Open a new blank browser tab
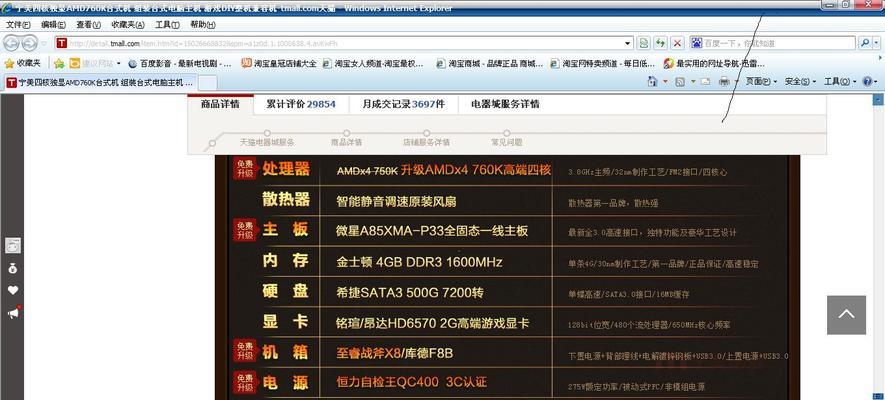885x400 pixels. tap(208, 83)
